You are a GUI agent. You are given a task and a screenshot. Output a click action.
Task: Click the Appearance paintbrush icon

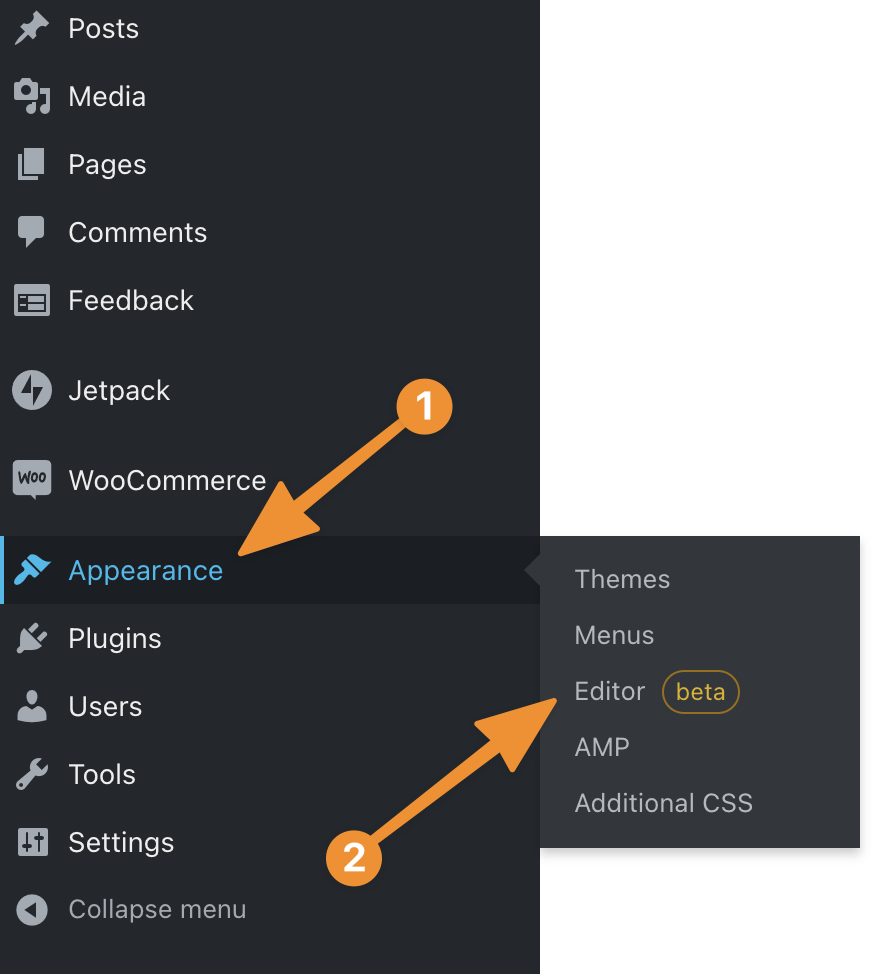[x=32, y=570]
